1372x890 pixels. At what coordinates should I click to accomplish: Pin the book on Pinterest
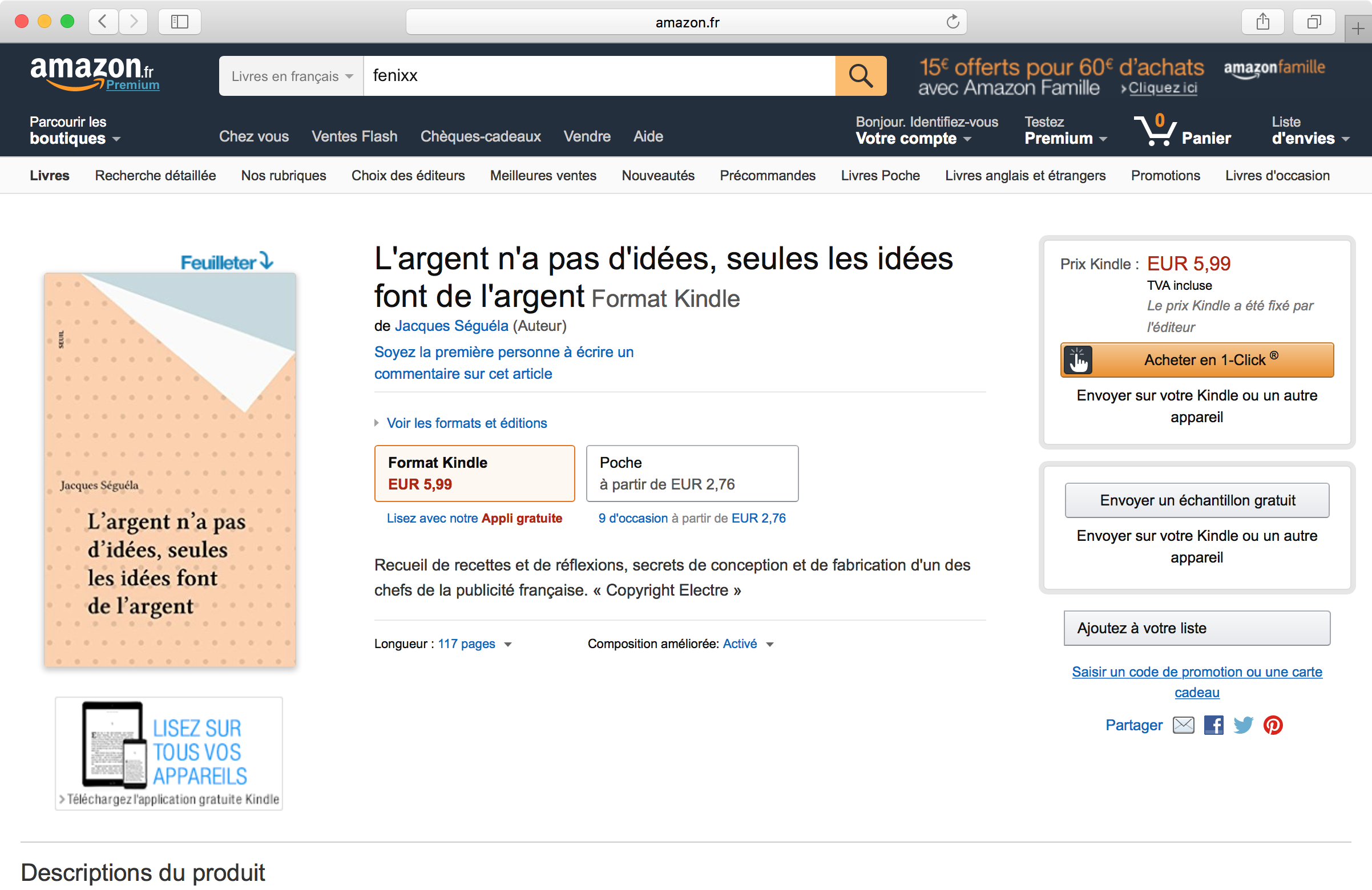coord(1273,725)
